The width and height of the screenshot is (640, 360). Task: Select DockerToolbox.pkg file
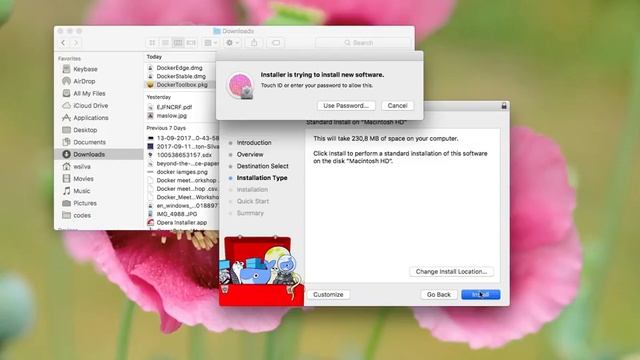[181, 84]
